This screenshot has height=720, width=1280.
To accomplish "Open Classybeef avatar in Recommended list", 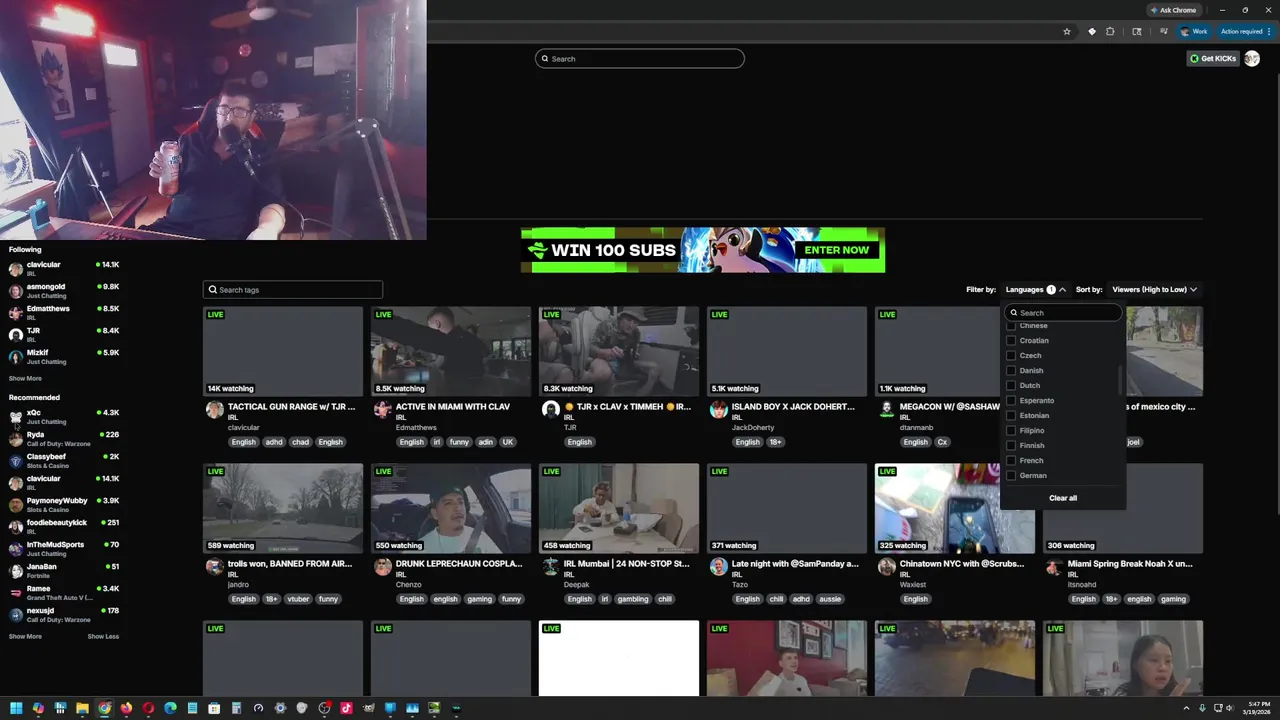I will (x=15, y=461).
